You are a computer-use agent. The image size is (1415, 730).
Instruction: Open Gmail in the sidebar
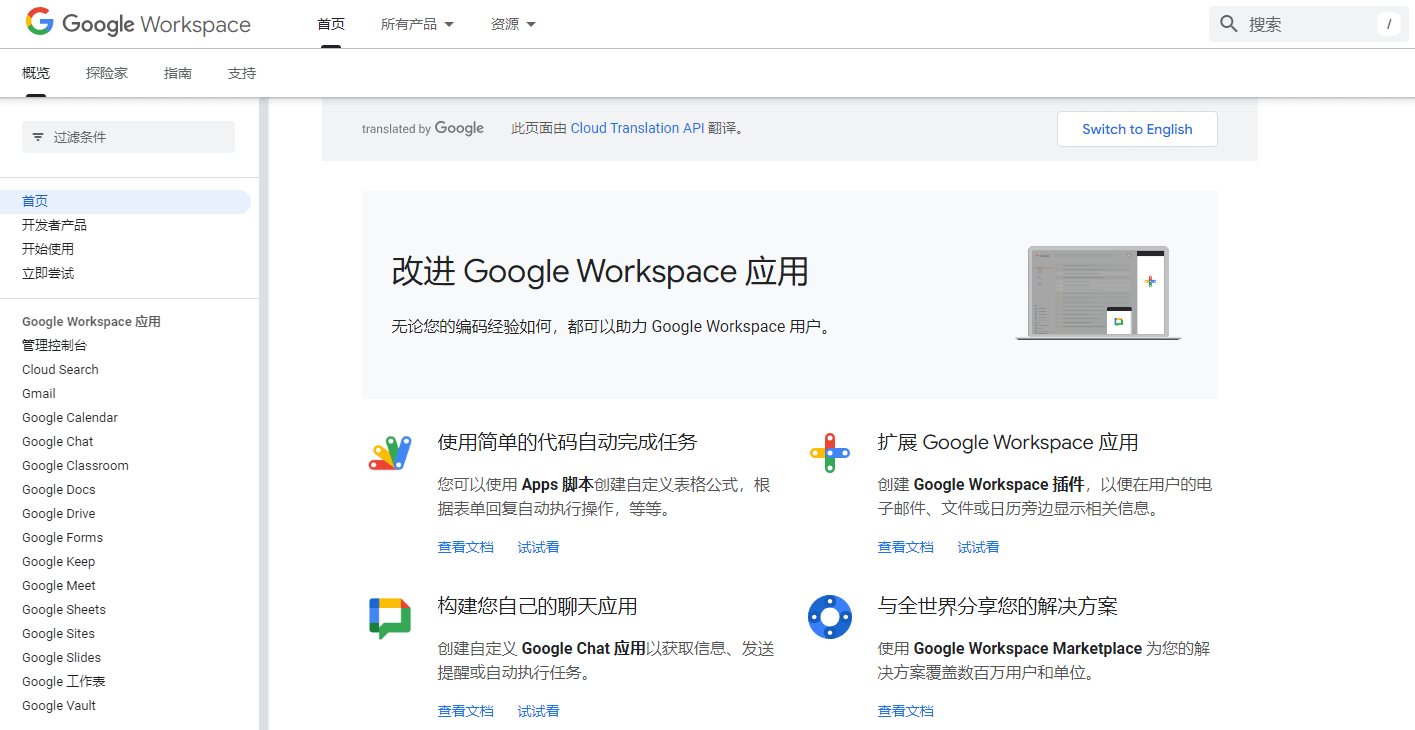tap(39, 393)
